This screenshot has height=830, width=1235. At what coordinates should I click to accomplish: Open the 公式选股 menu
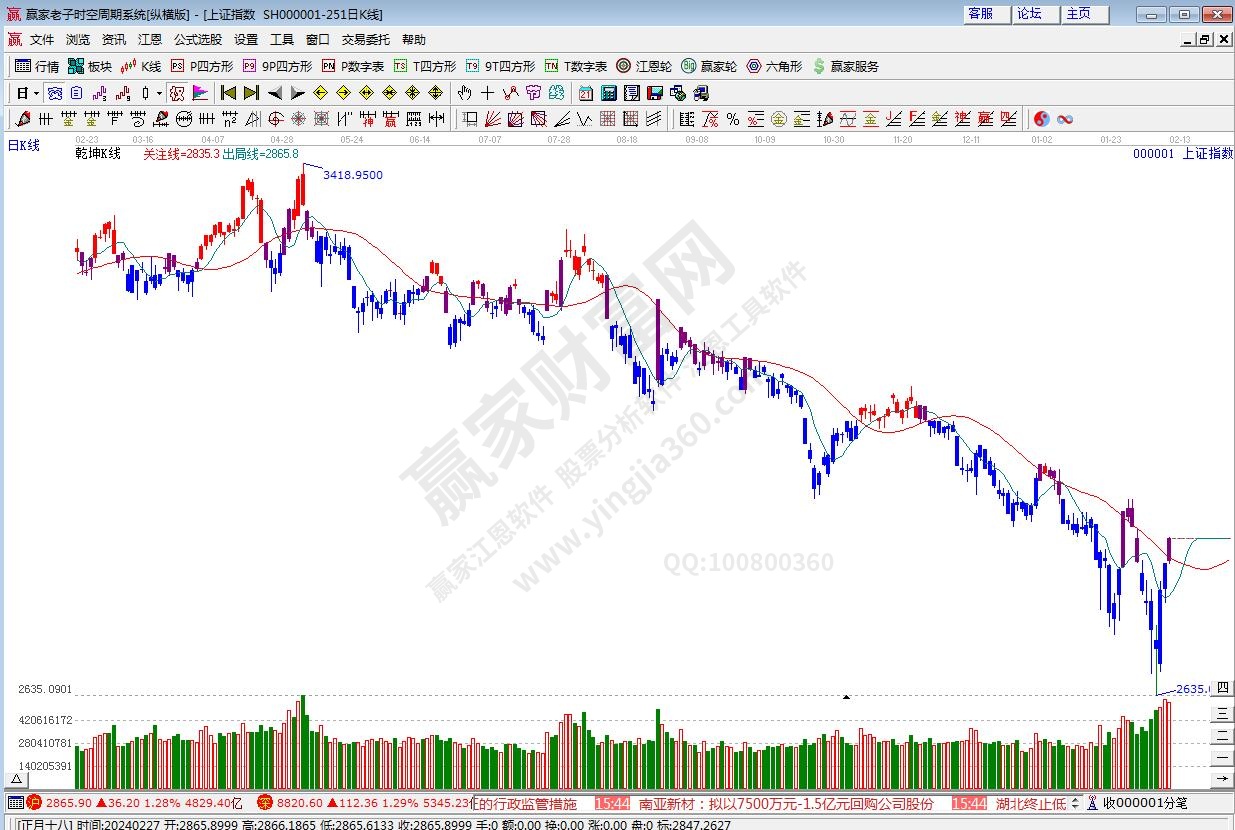click(x=197, y=40)
